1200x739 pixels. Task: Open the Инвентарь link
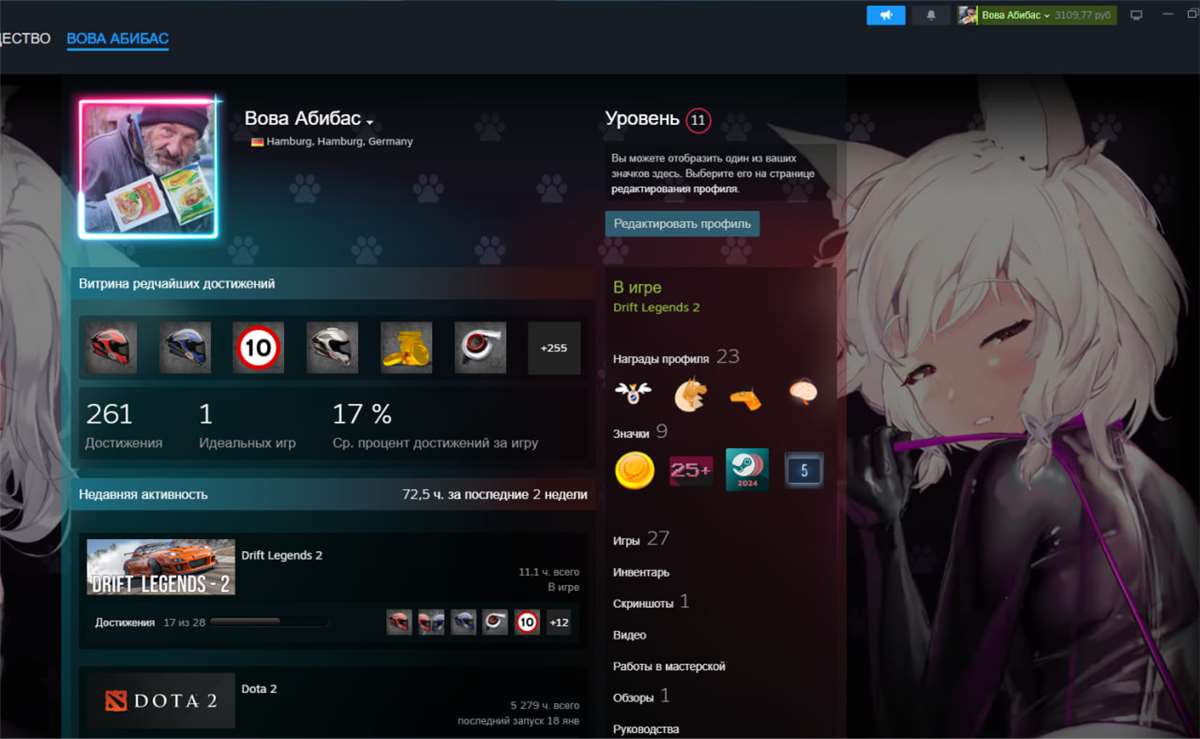pyautogui.click(x=641, y=573)
